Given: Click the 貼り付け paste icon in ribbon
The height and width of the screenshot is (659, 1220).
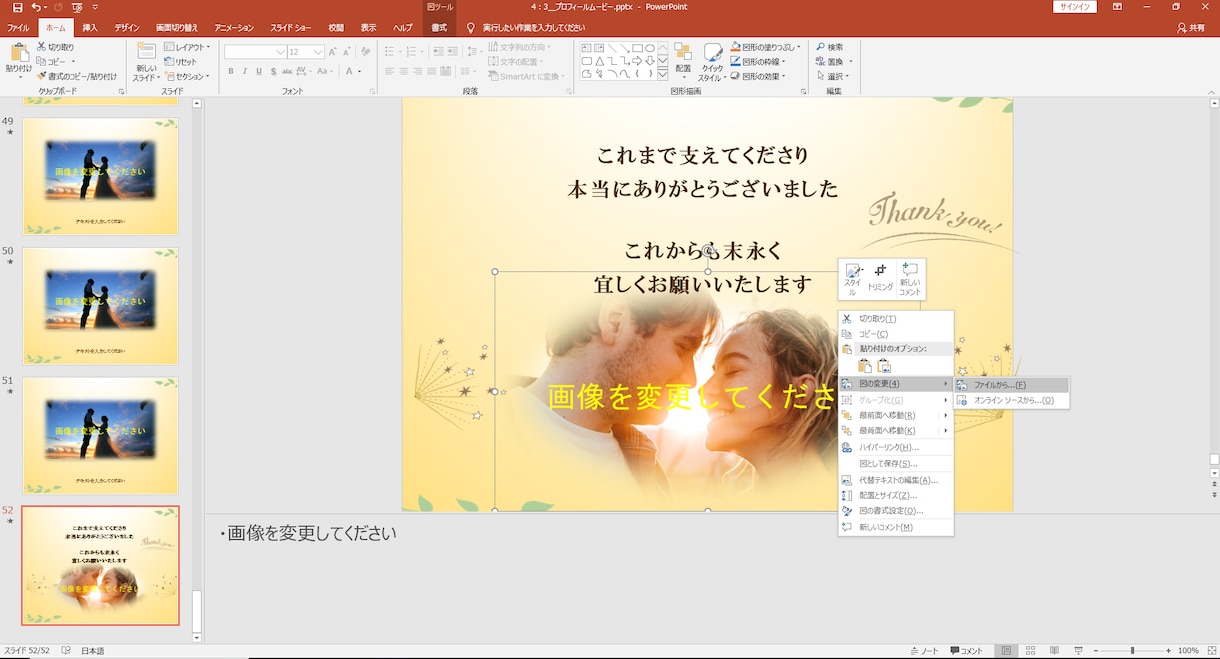Looking at the screenshot, I should tap(18, 60).
